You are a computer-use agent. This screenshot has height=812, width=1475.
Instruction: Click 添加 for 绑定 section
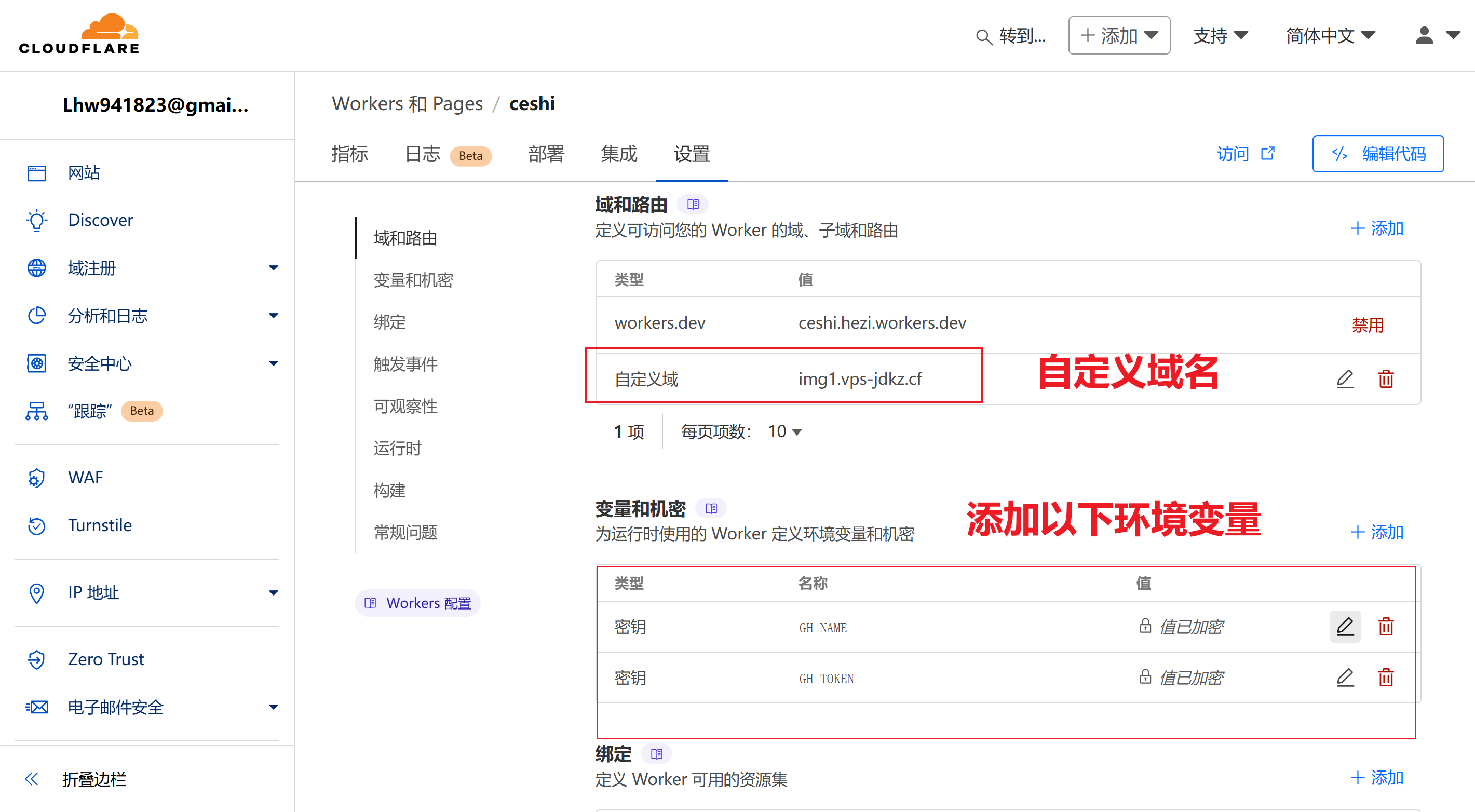(x=1376, y=778)
